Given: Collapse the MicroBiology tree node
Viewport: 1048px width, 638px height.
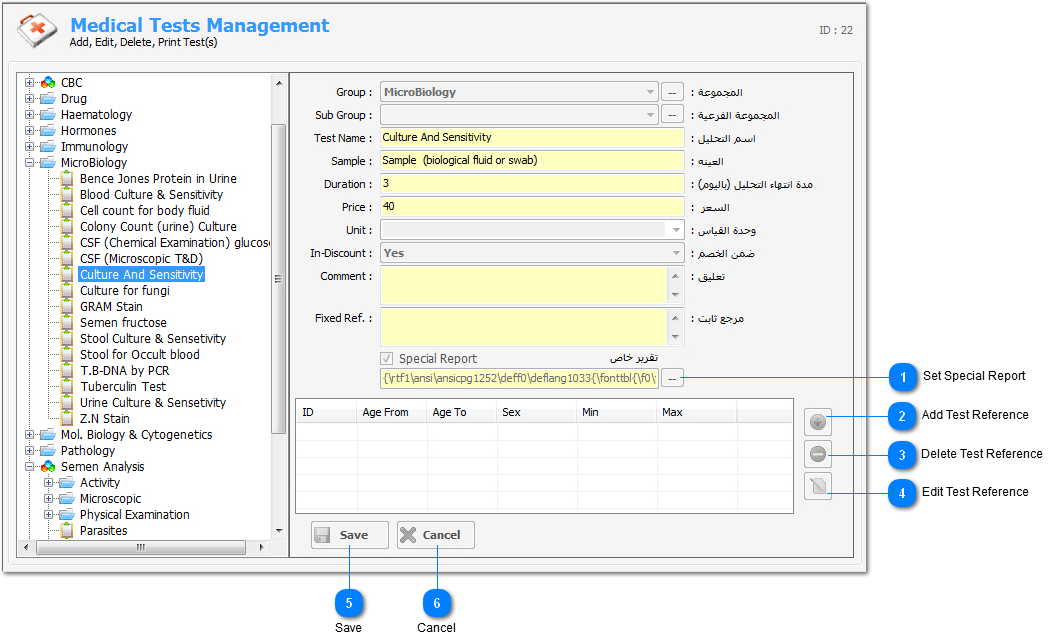Looking at the screenshot, I should tap(29, 163).
